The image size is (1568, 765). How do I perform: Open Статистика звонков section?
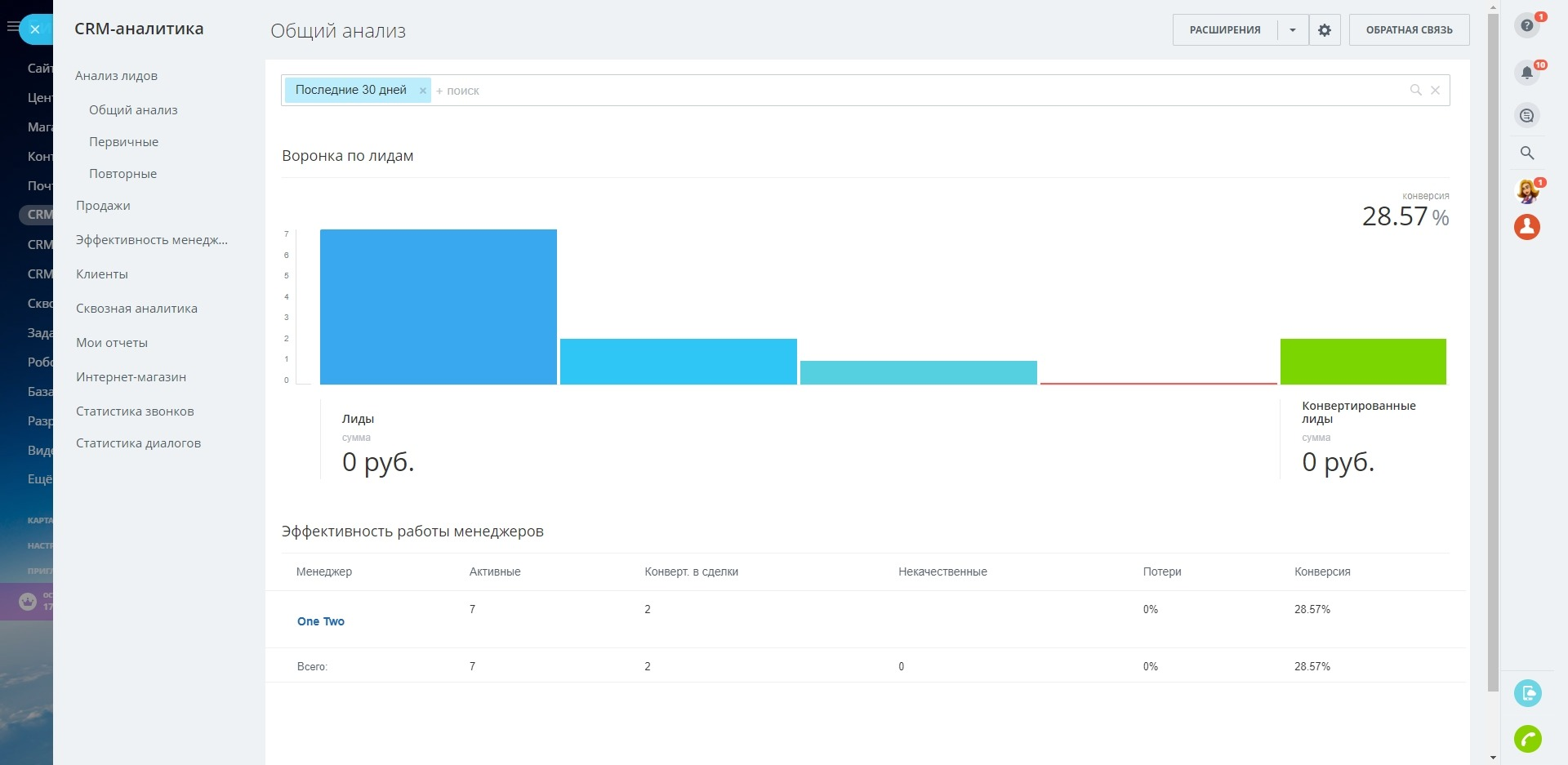point(135,411)
